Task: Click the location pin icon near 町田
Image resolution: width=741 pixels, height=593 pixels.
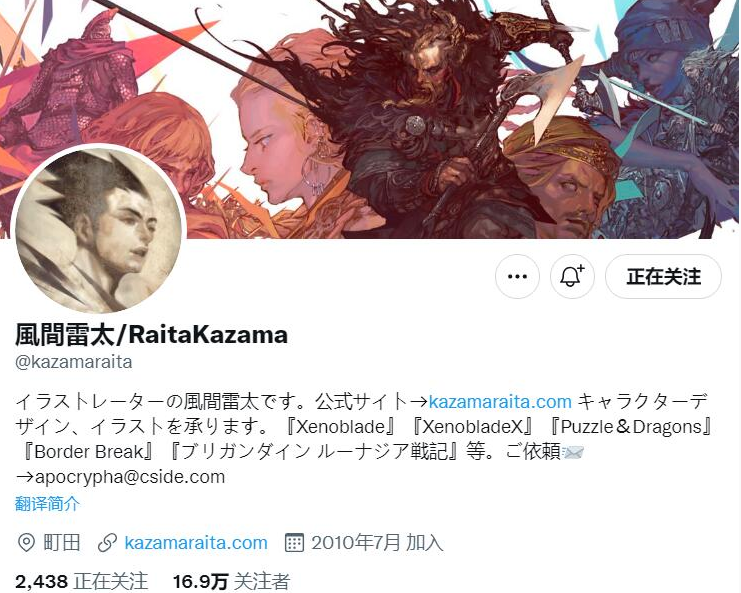Action: tap(26, 543)
